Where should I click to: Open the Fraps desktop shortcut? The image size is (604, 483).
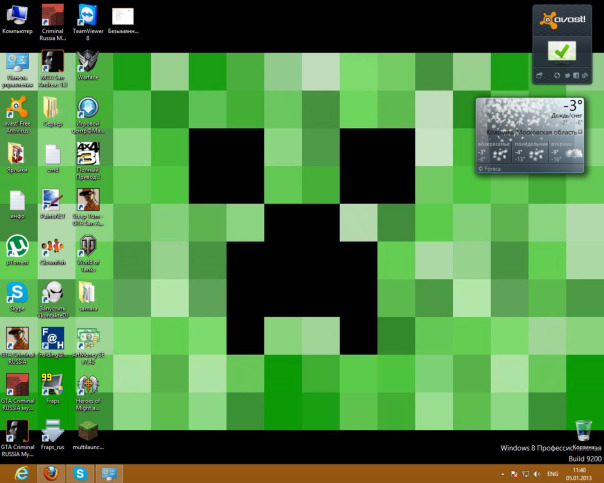(53, 384)
